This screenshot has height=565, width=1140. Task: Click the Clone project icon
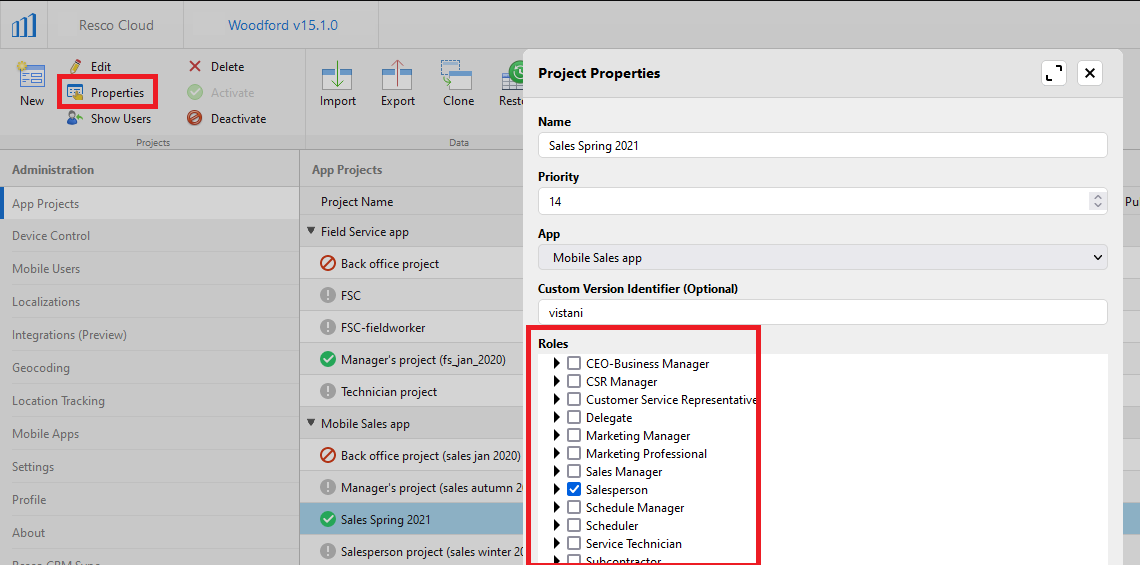(458, 78)
